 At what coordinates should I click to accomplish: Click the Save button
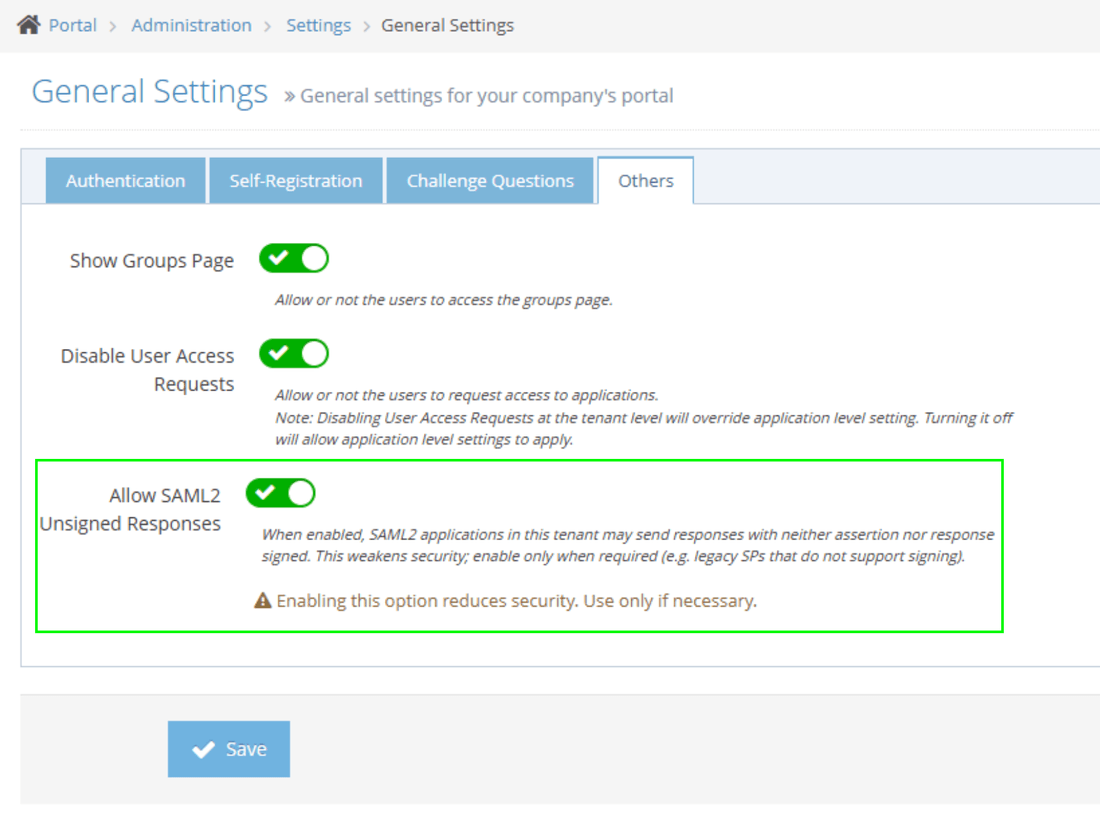click(229, 749)
